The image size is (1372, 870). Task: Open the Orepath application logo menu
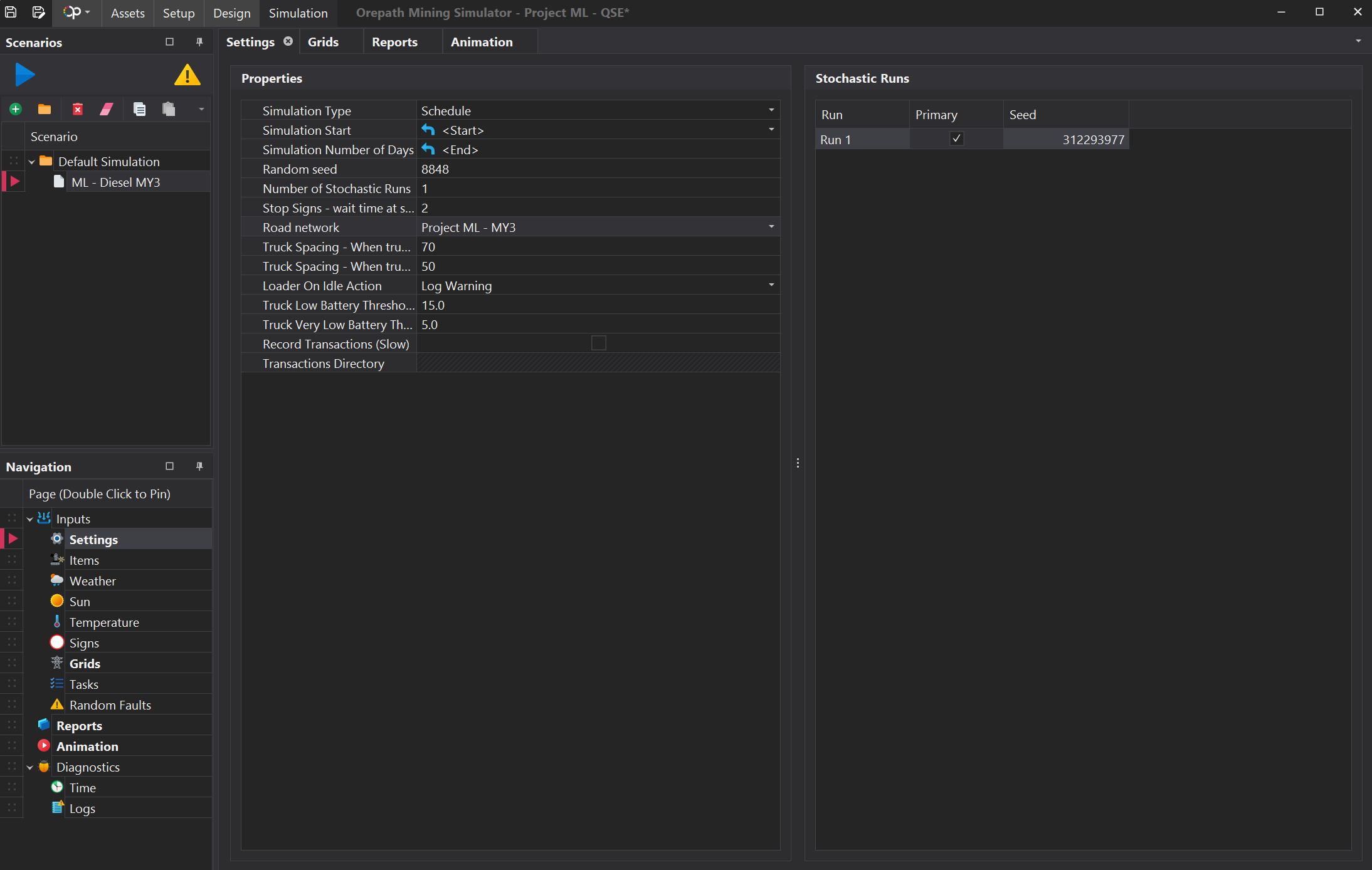(x=77, y=13)
